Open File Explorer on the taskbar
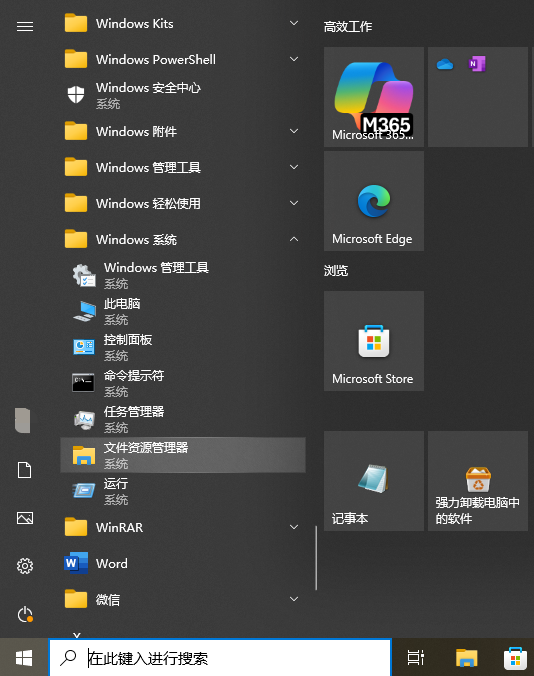This screenshot has width=534, height=676. 466,658
